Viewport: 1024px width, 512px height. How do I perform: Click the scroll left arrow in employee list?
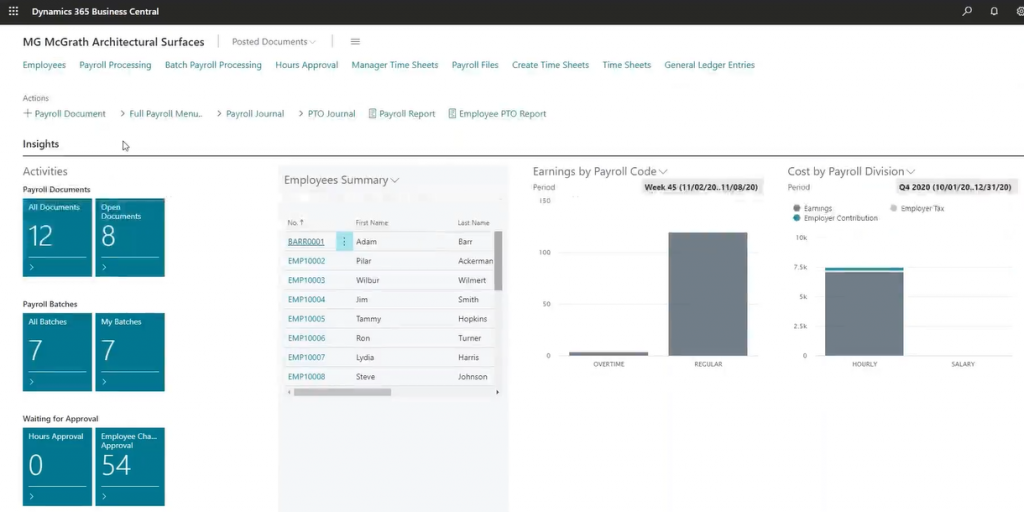pos(289,392)
